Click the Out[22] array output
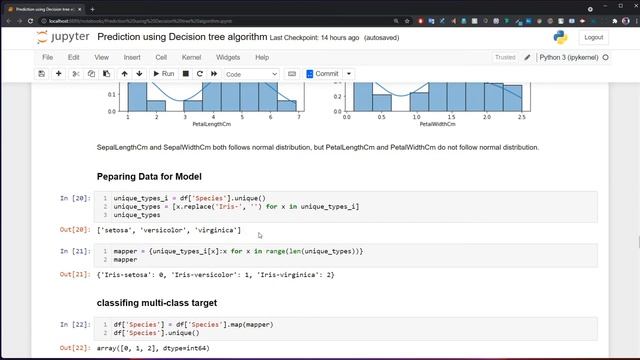The height and width of the screenshot is (360, 640). [x=153, y=348]
